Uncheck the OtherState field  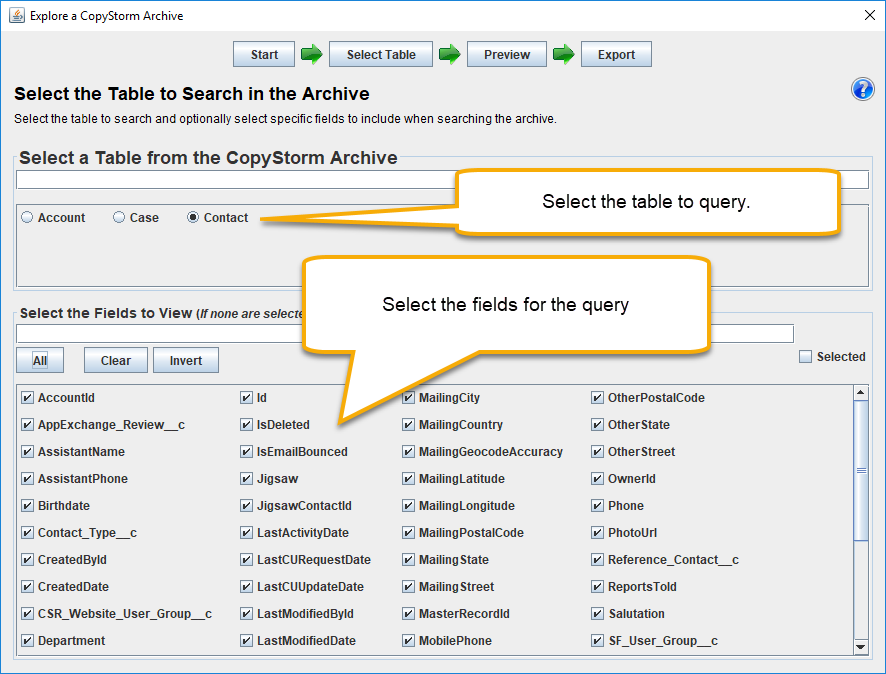(597, 425)
